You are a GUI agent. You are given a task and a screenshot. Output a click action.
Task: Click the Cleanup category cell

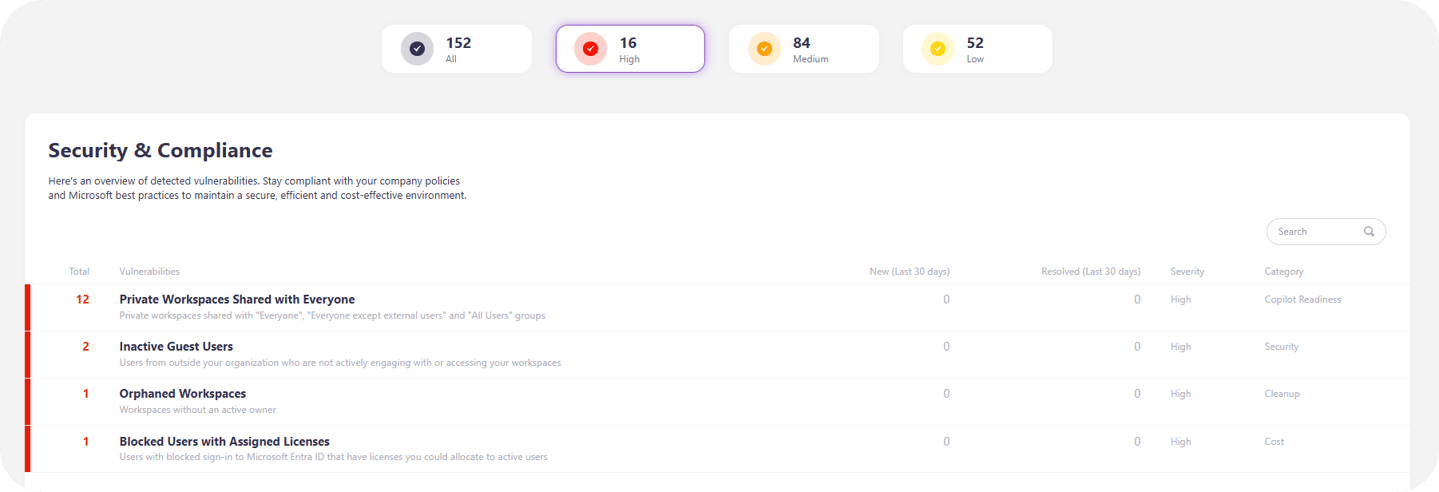coord(1282,394)
